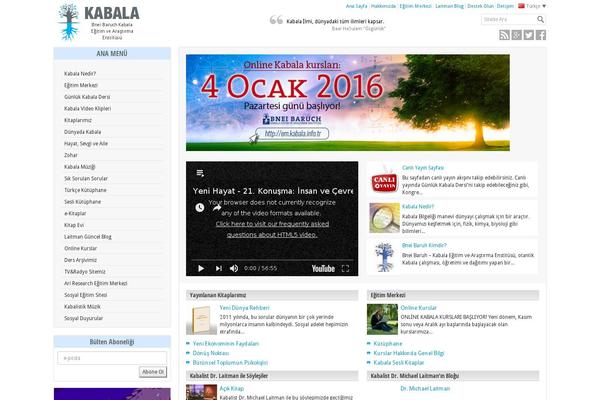
Task: Open İletişim top navigation link
Action: click(505, 6)
